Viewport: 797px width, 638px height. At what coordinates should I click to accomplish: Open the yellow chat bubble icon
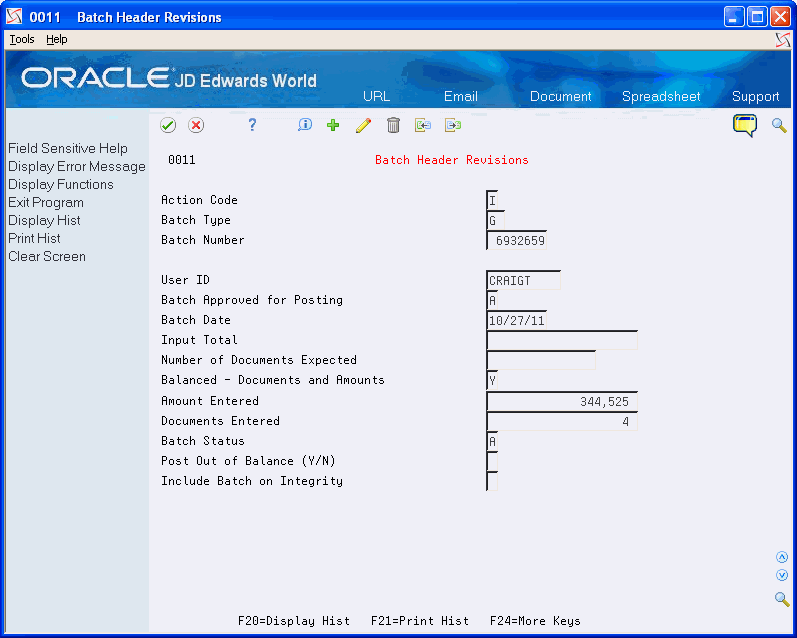[745, 126]
